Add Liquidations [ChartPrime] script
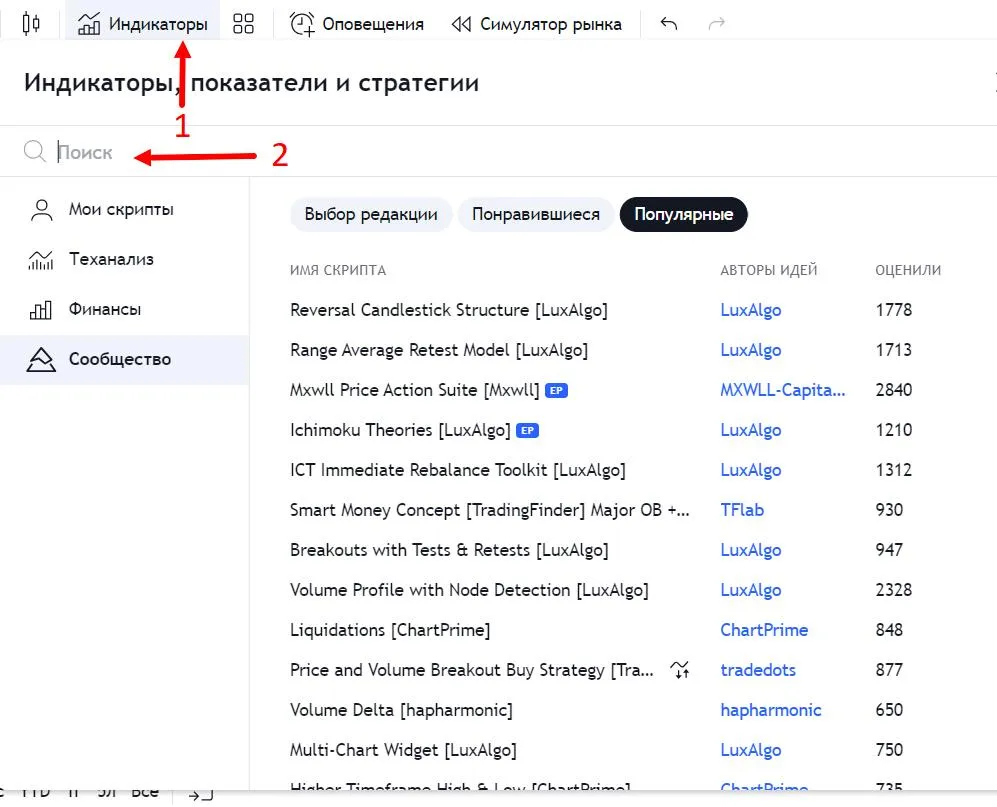 390,630
